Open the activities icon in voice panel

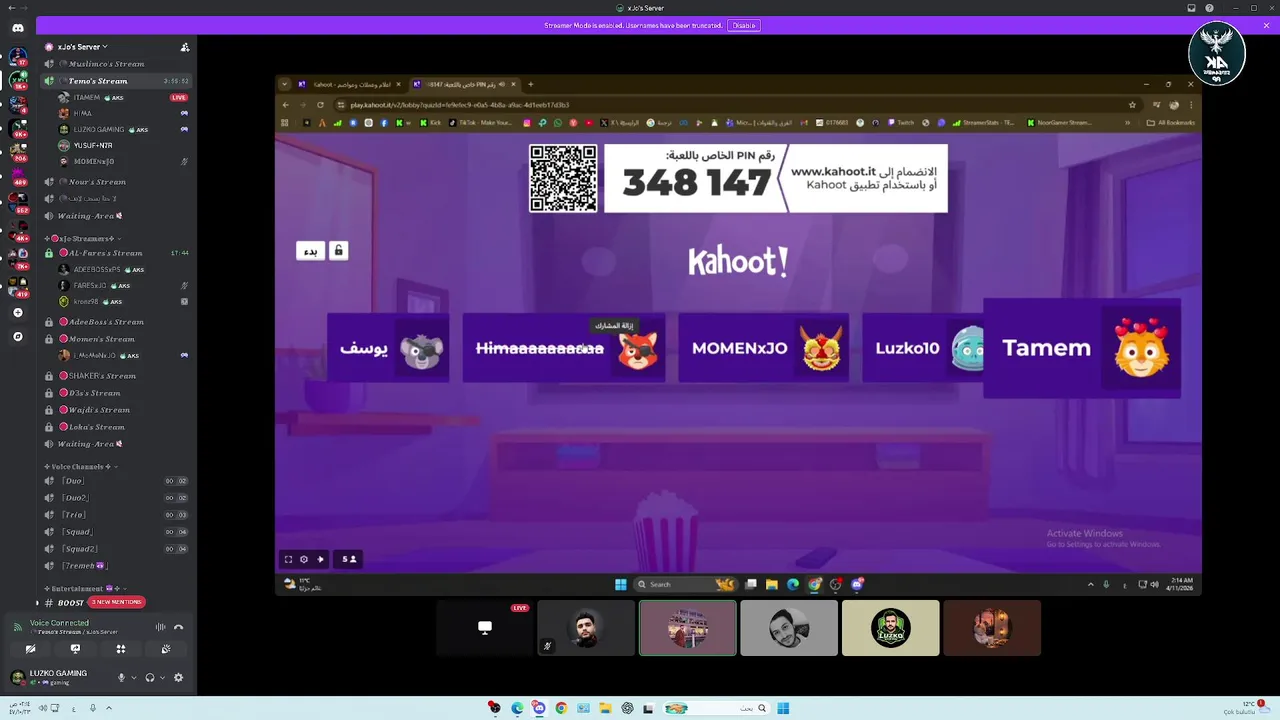(x=120, y=649)
